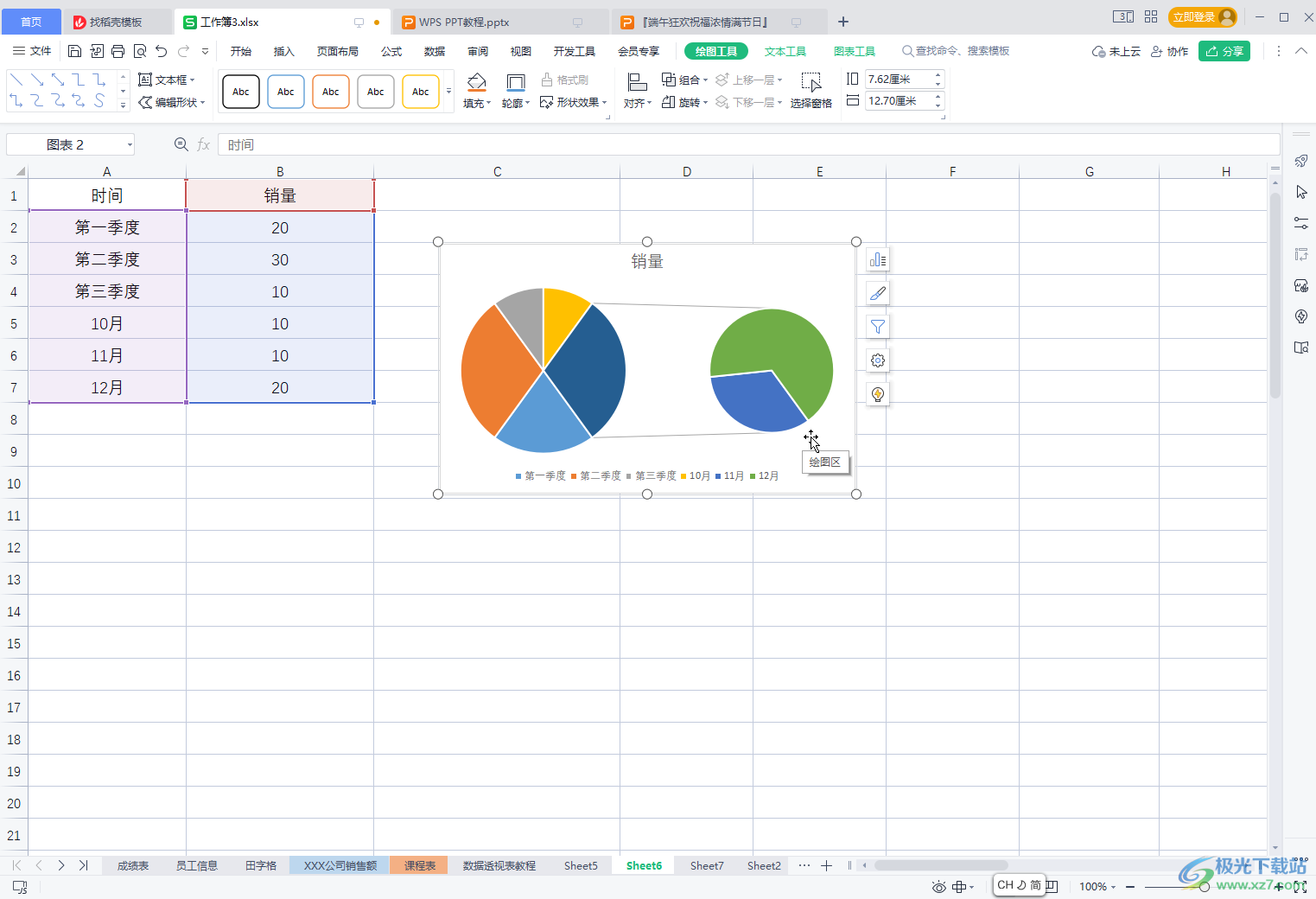
Task: Click the fx insert function icon
Action: pos(204,144)
